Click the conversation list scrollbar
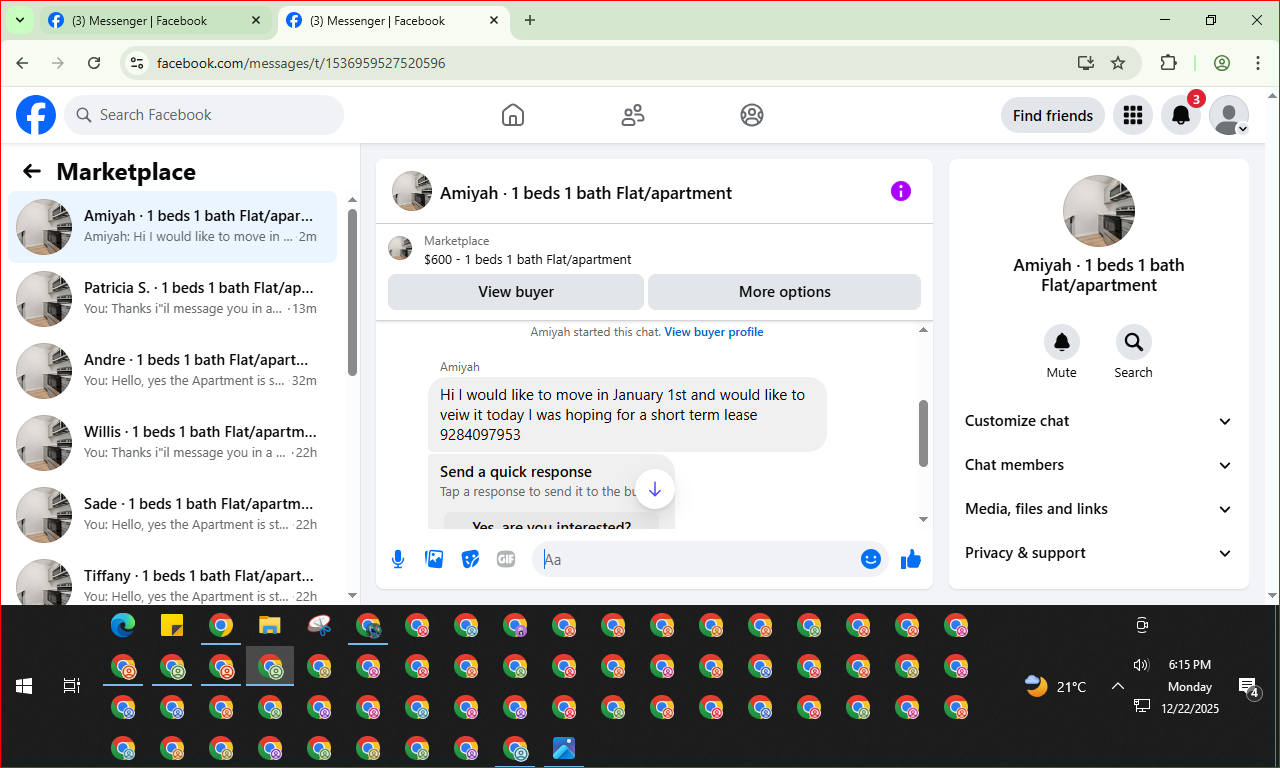 point(352,292)
